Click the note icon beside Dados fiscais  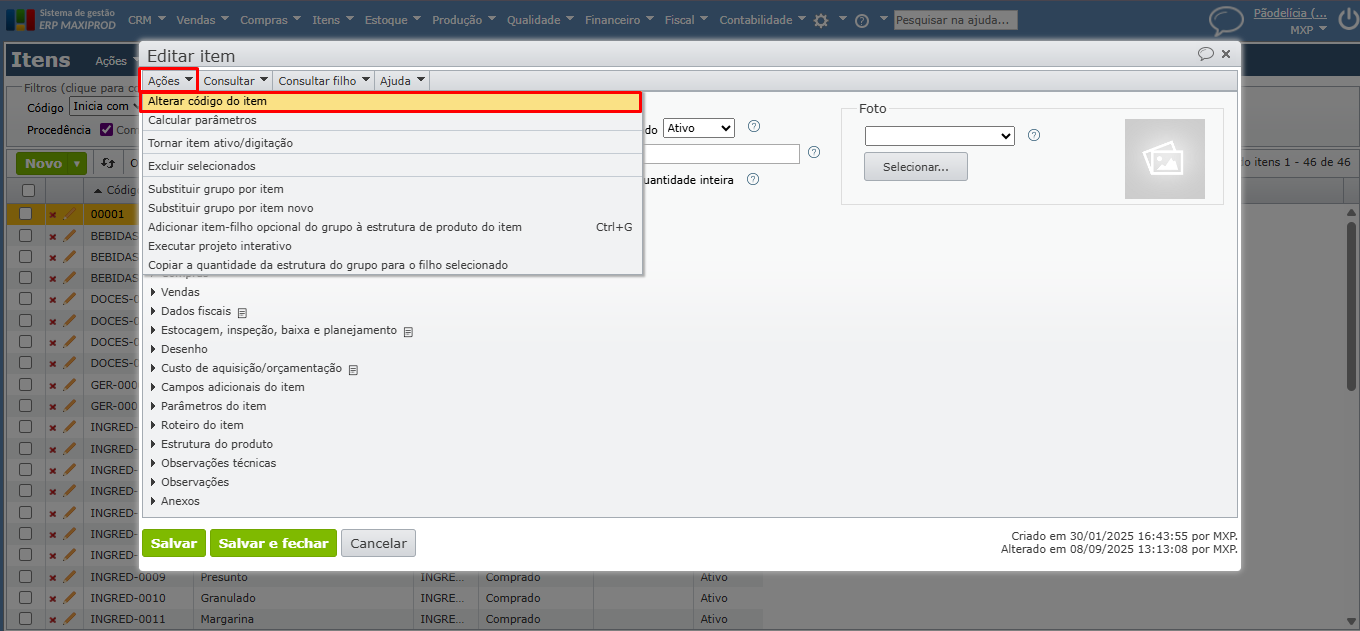click(242, 312)
